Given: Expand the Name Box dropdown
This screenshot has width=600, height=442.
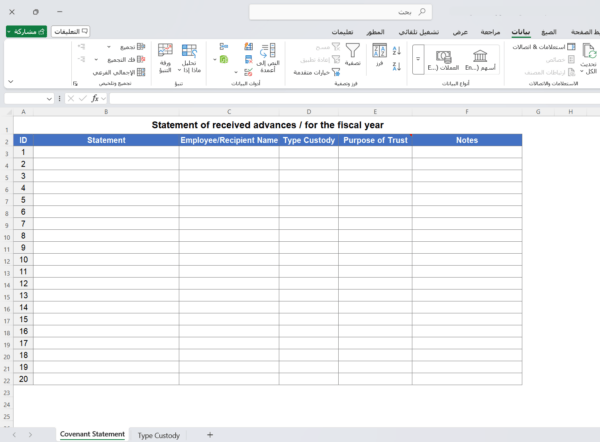Looking at the screenshot, I should pyautogui.click(x=49, y=99).
